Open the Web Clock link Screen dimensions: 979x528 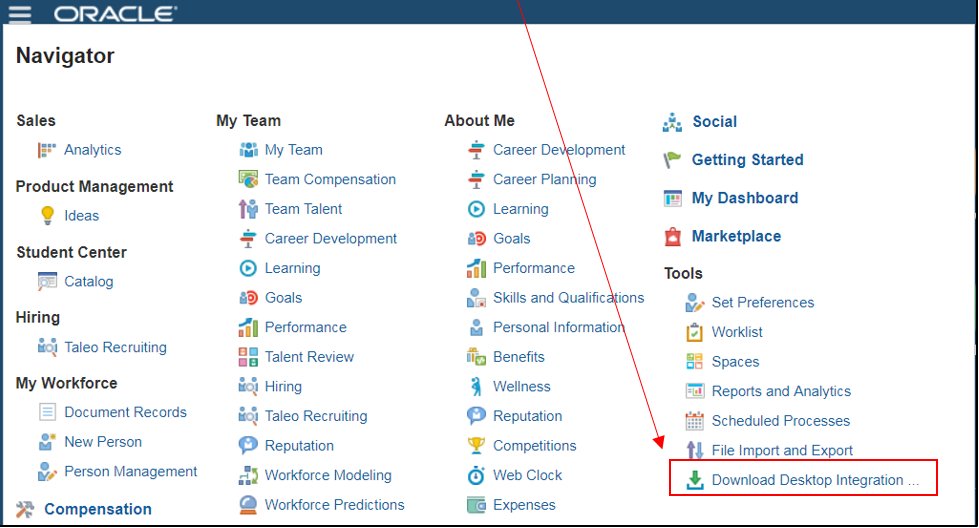tap(528, 475)
